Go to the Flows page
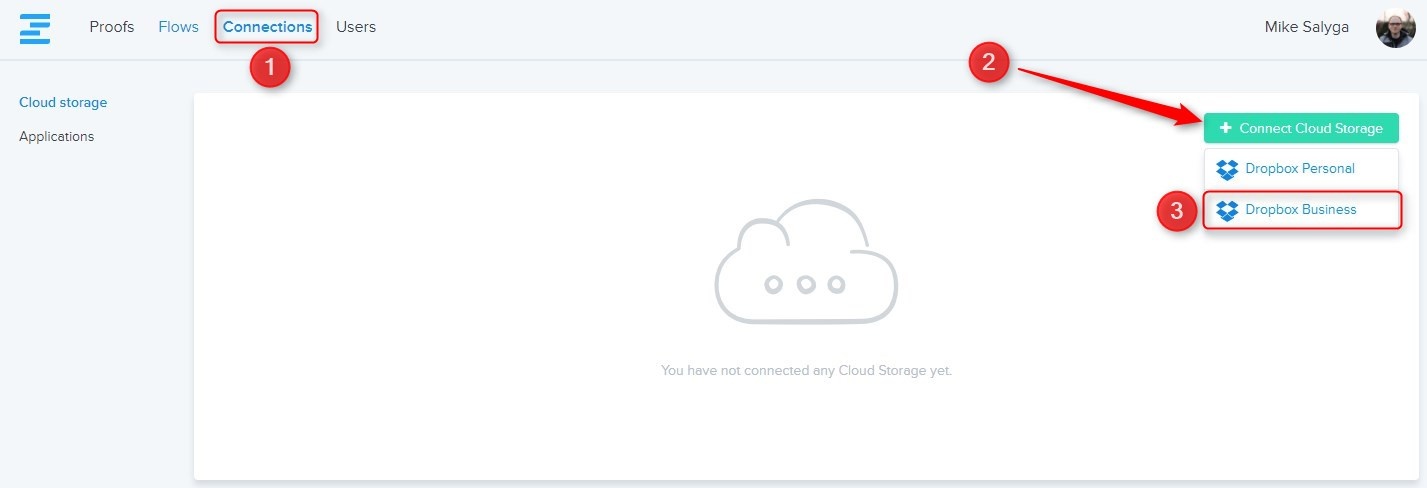The image size is (1427, 488). click(178, 27)
